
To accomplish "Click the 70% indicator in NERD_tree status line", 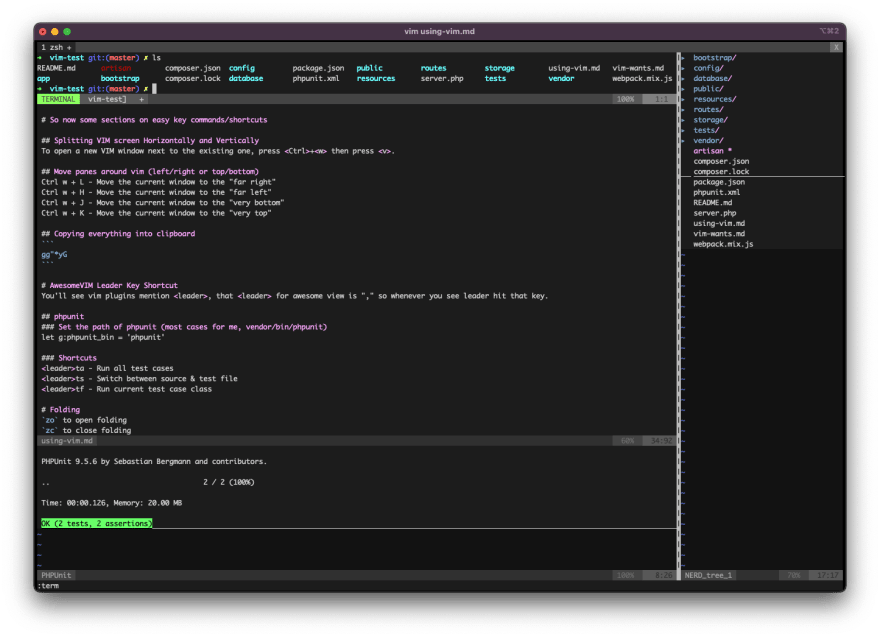I will [794, 575].
